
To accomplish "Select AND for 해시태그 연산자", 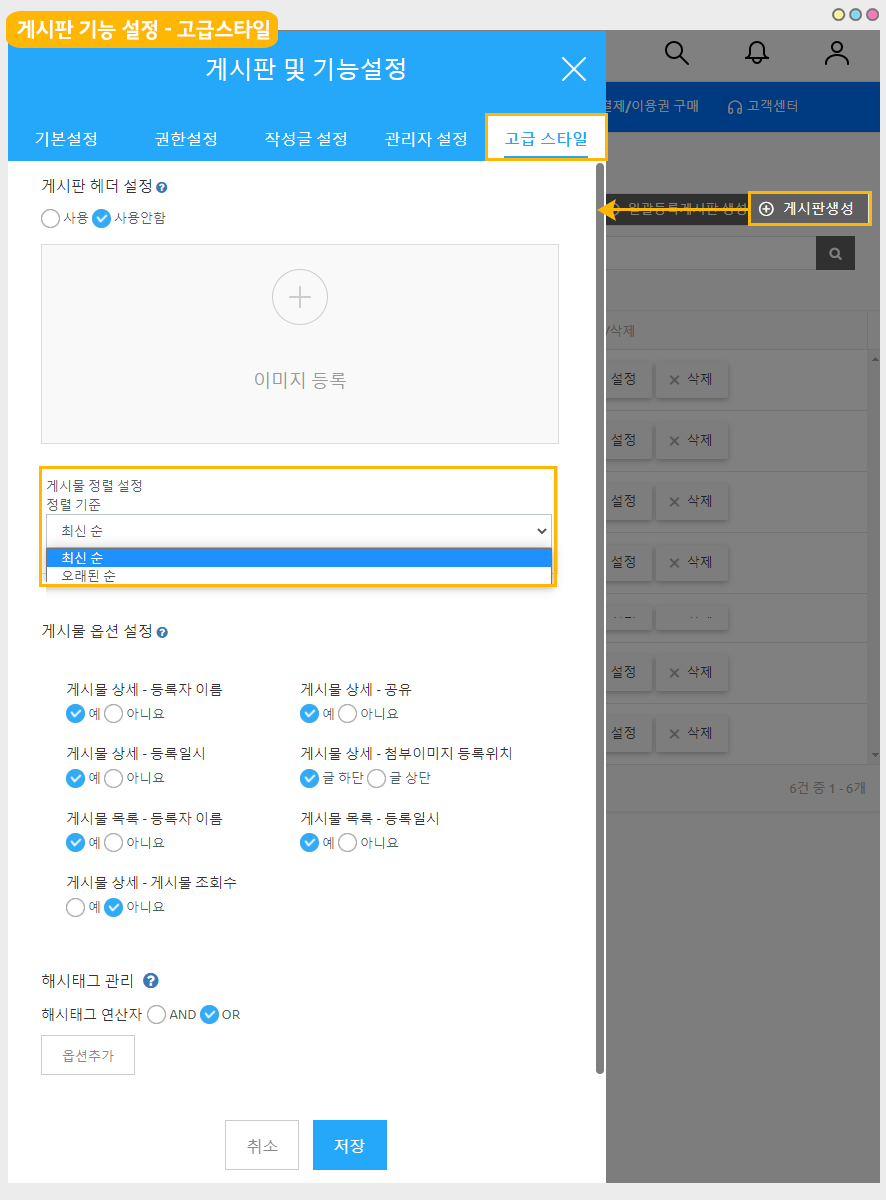I will pos(157,1014).
